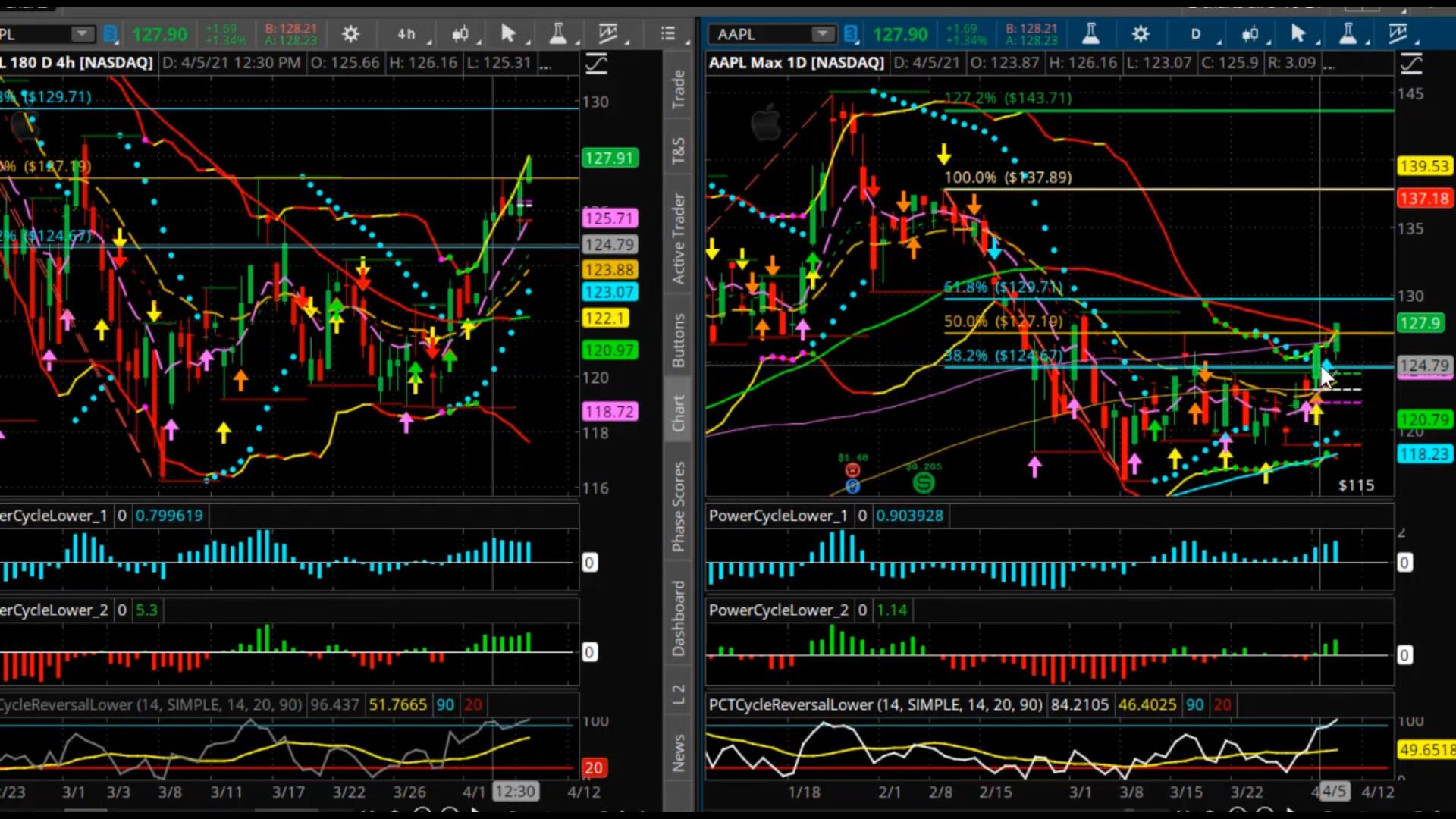Open the Dashboard side tab
1456x819 pixels.
(678, 618)
